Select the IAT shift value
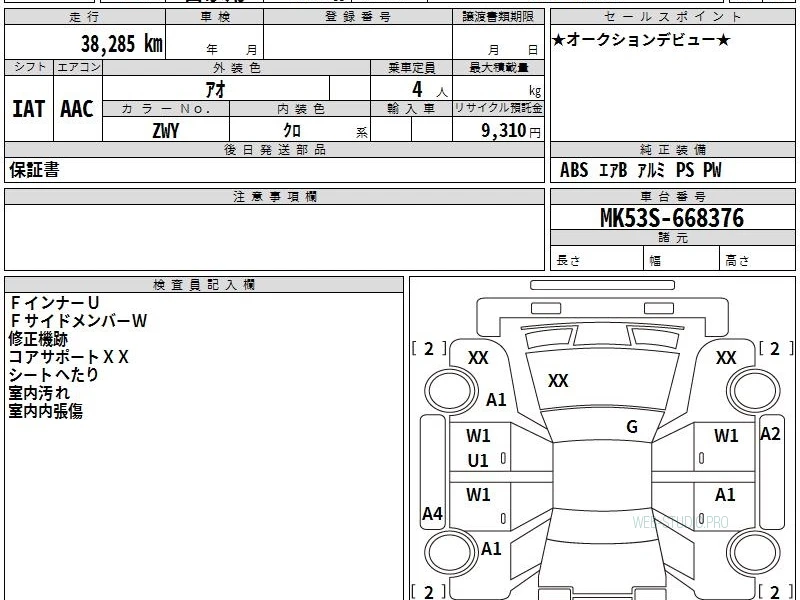The height and width of the screenshot is (600, 800). tap(29, 109)
